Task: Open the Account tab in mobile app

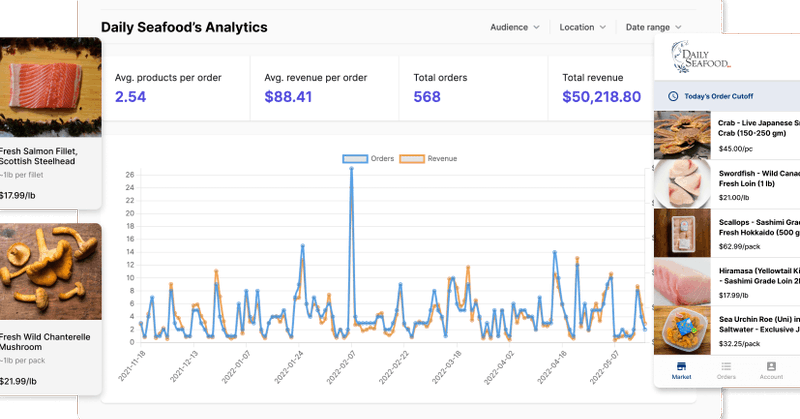Action: tap(771, 371)
